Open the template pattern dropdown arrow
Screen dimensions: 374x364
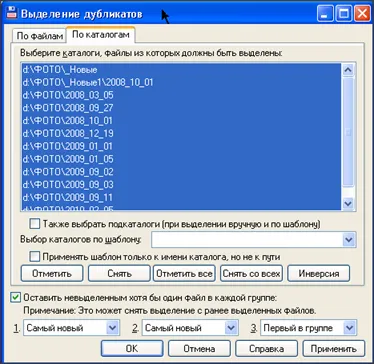tap(348, 240)
